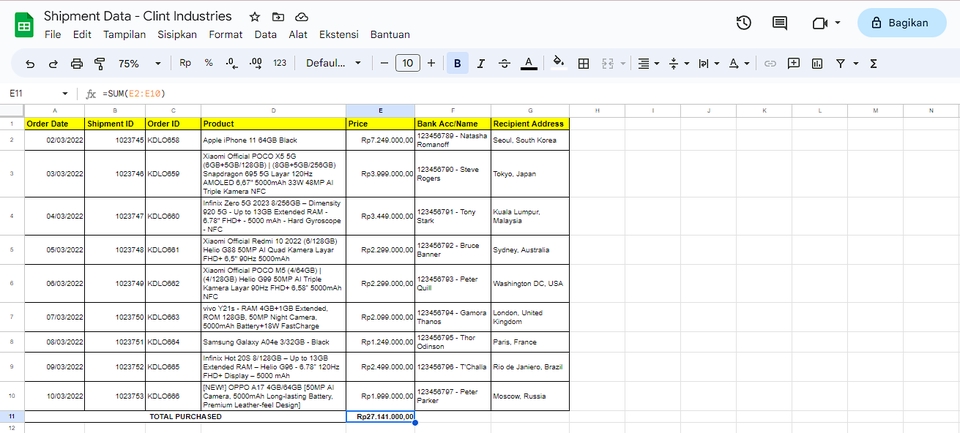
Task: Click the move to folder icon
Action: click(278, 17)
